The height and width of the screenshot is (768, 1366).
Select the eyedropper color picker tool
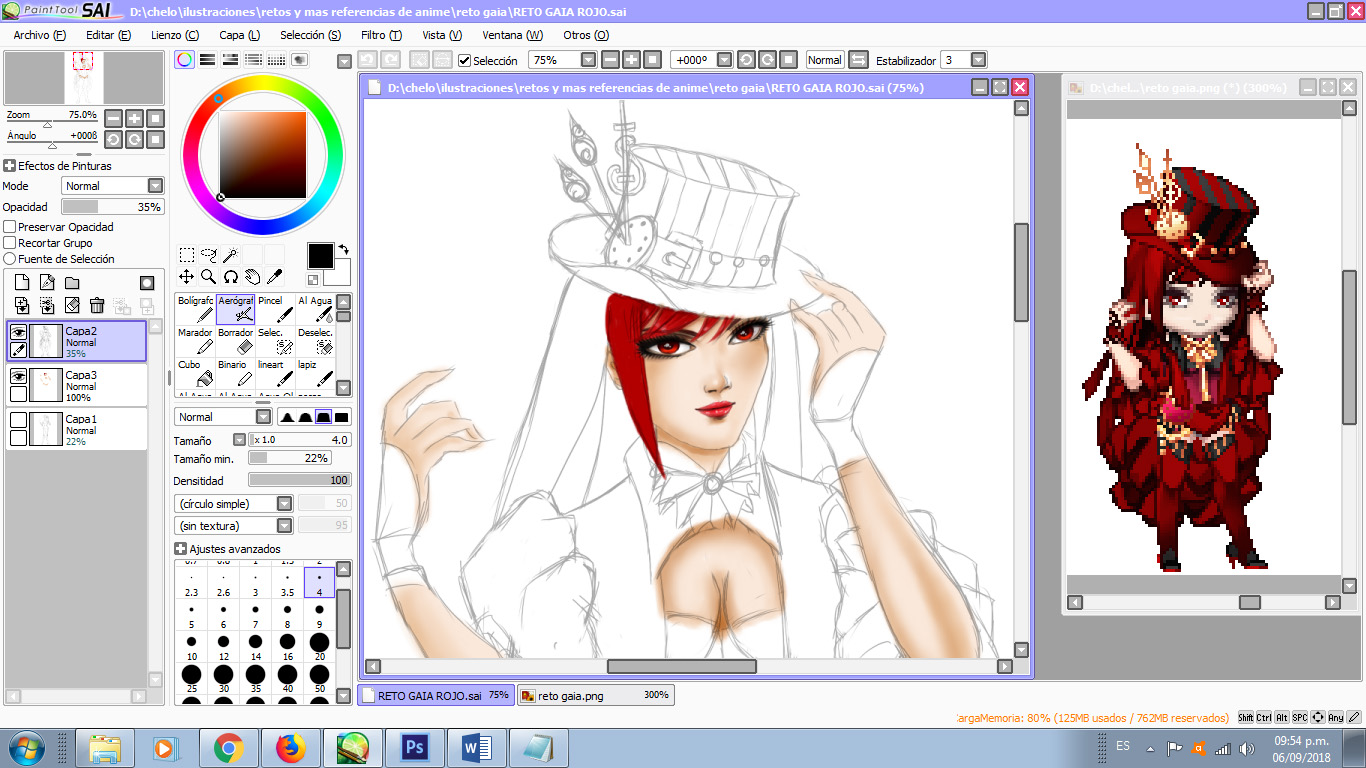[275, 277]
